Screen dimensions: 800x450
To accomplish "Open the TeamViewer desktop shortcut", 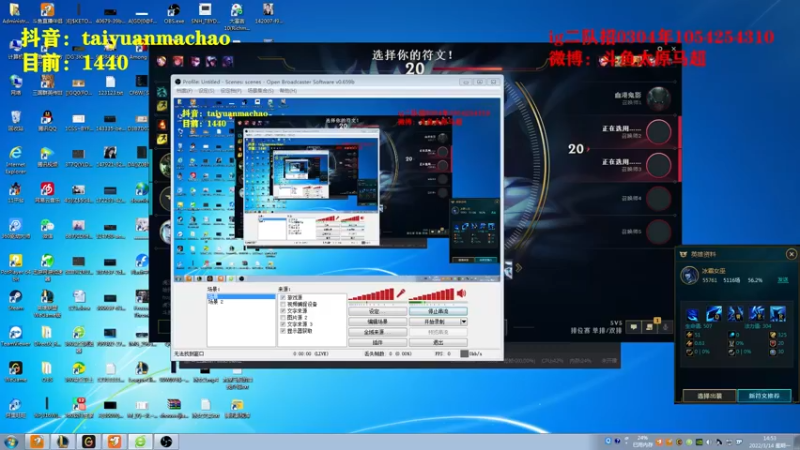I will [x=15, y=336].
